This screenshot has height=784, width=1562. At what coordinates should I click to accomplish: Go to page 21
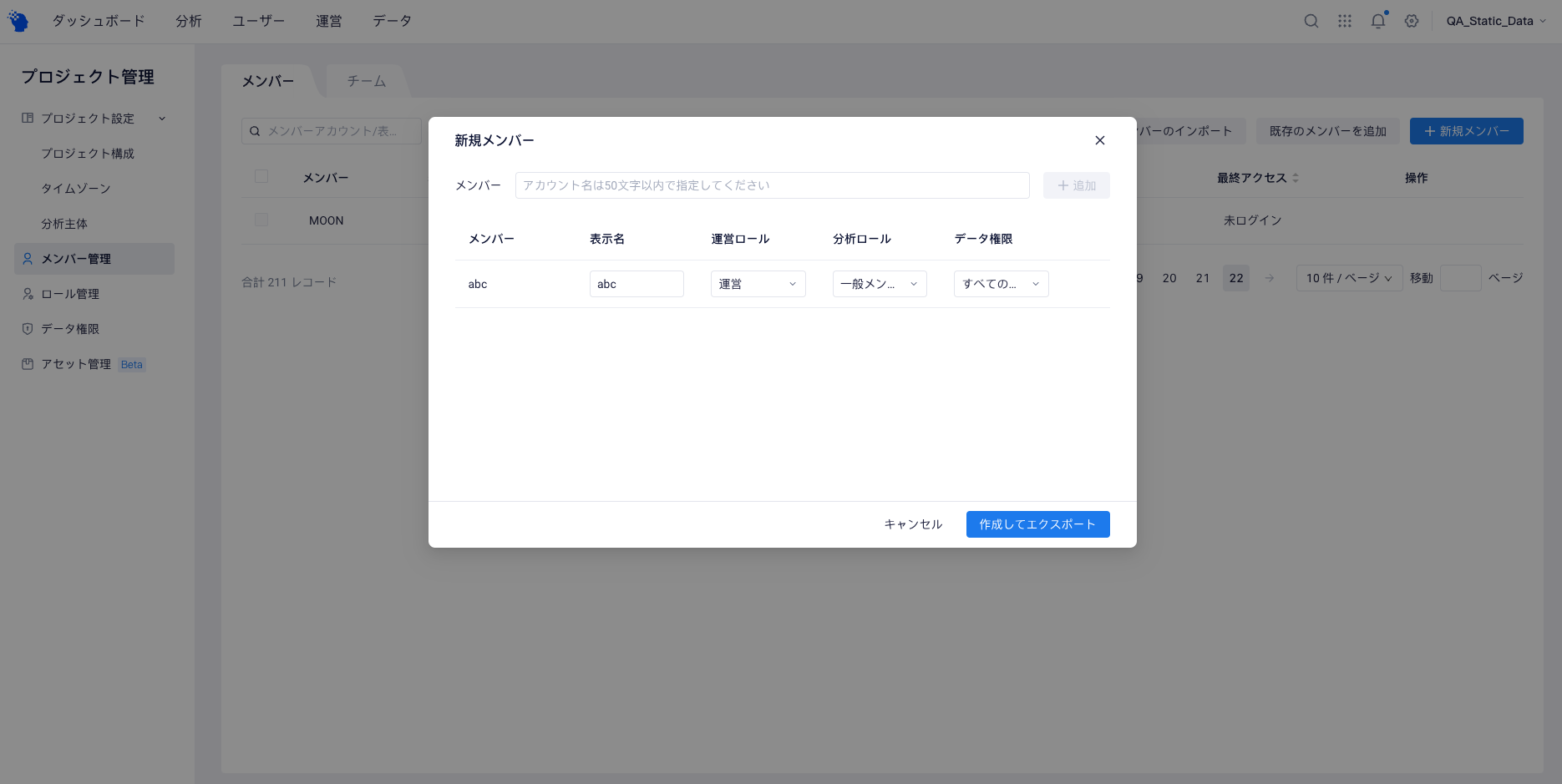point(1203,278)
